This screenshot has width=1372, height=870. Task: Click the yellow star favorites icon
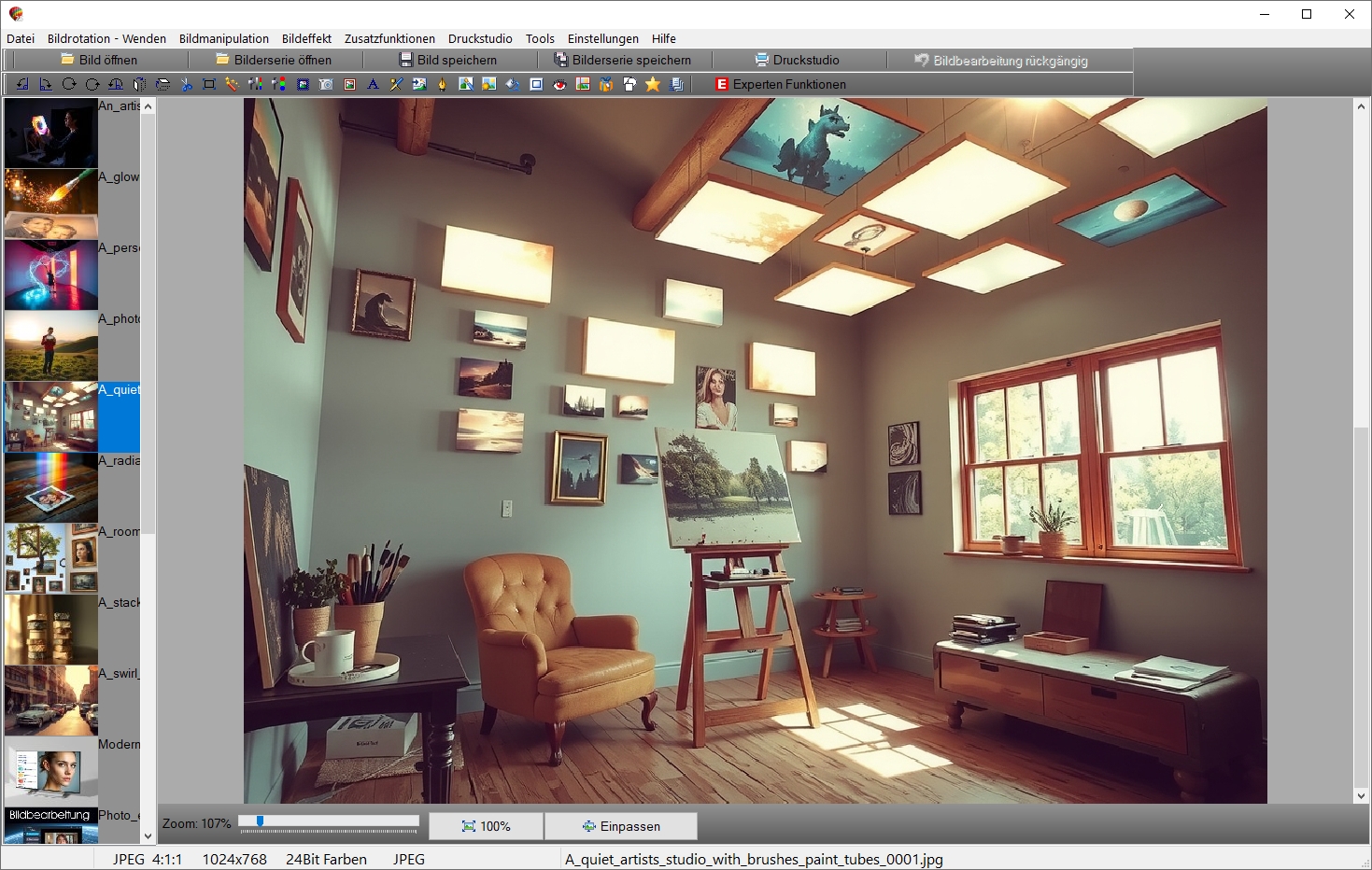point(653,84)
